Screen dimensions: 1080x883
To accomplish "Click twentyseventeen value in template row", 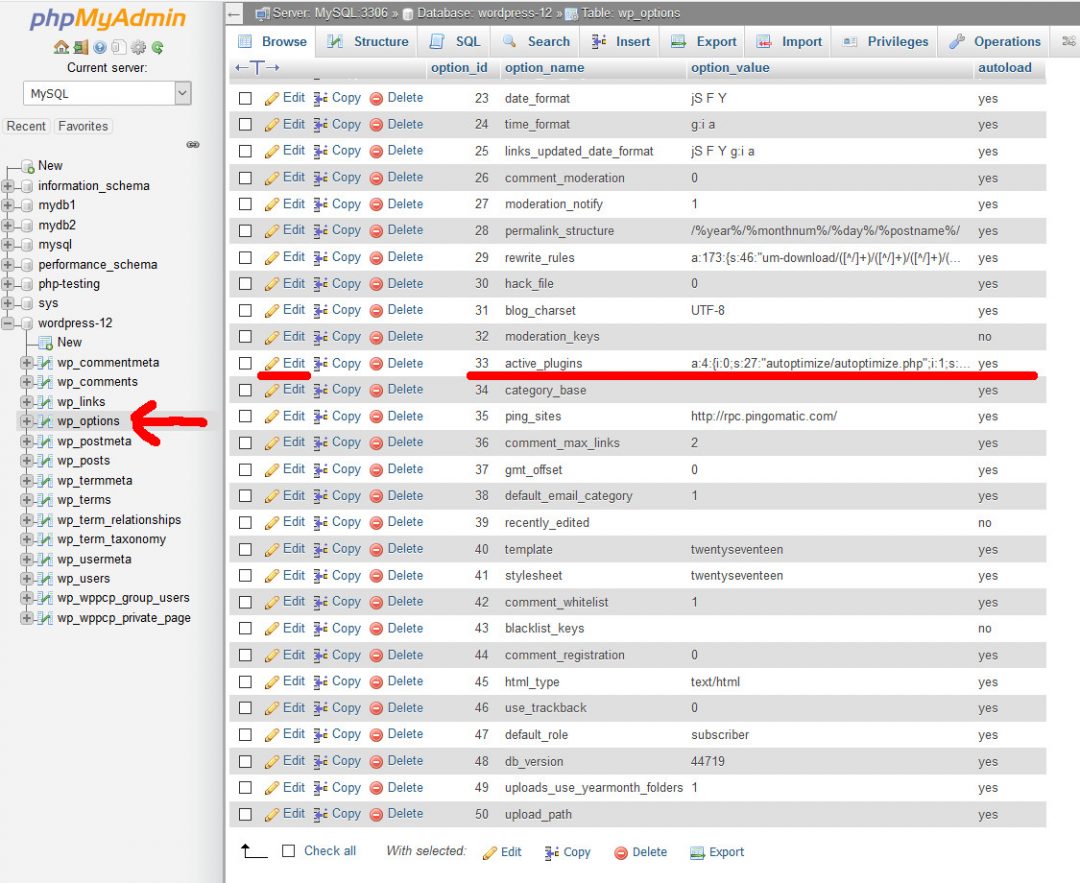I will [x=737, y=550].
